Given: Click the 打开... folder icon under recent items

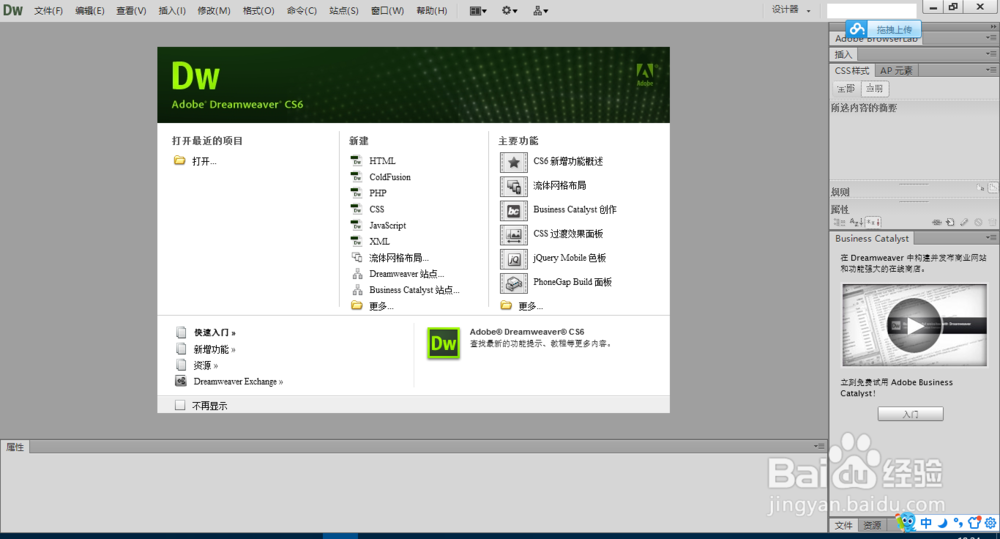Looking at the screenshot, I should pos(180,160).
